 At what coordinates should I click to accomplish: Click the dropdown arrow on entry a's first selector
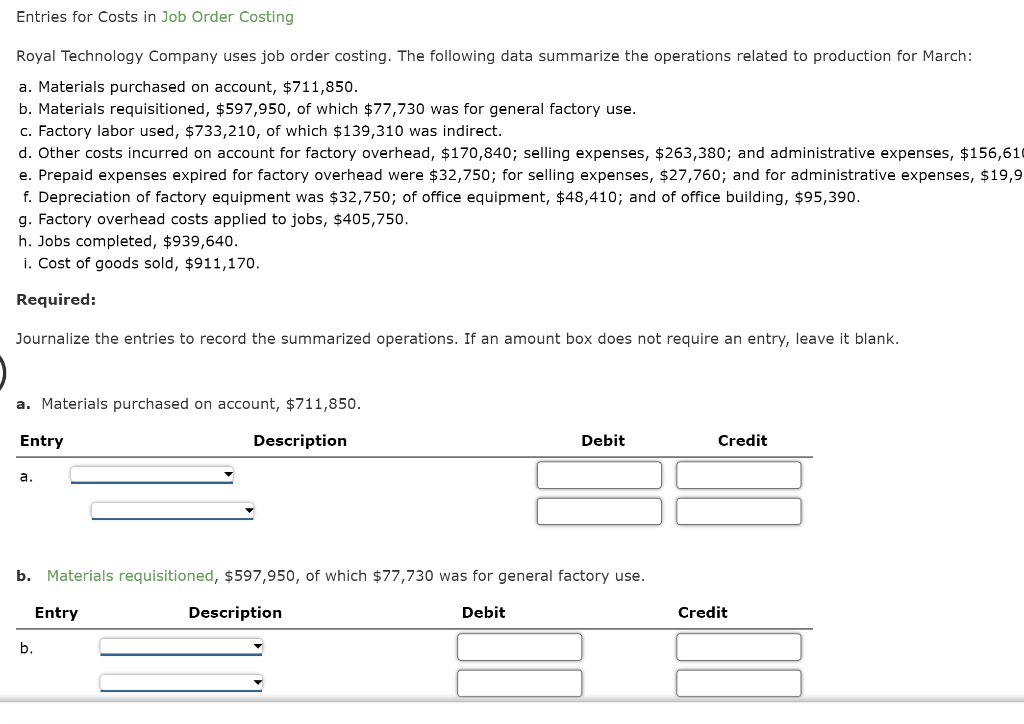point(227,475)
